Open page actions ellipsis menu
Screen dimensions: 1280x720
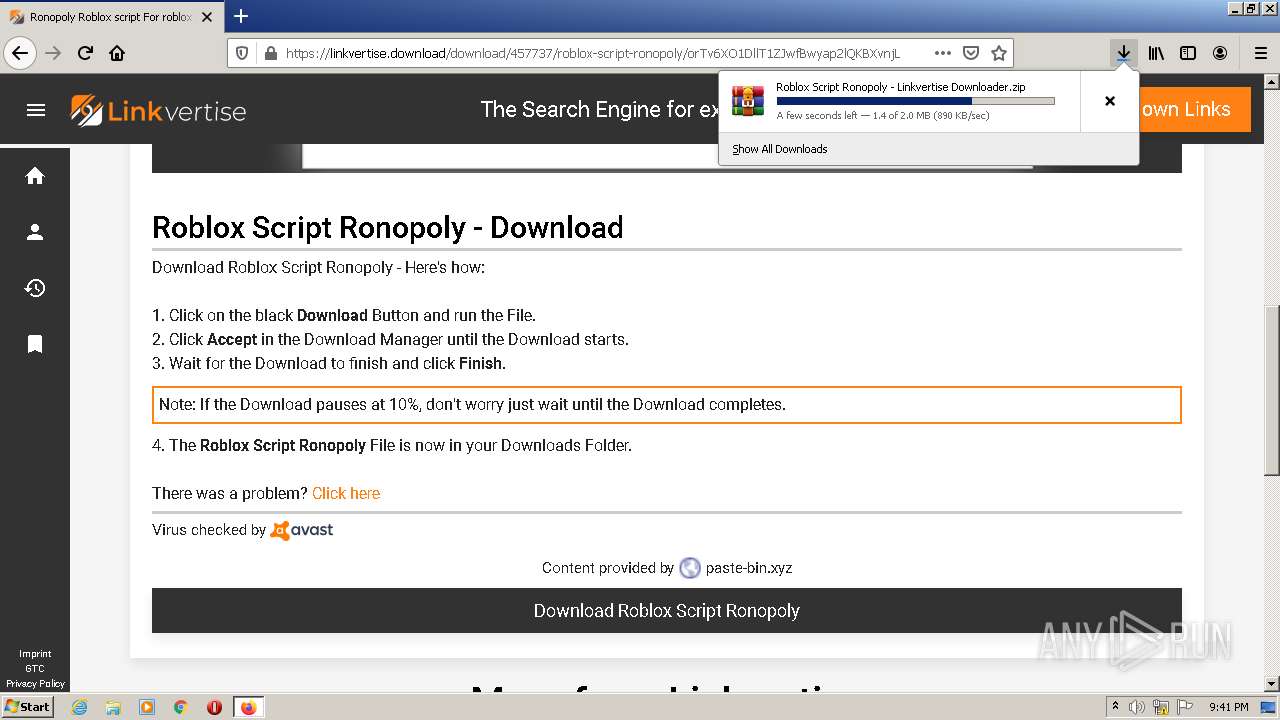coord(942,53)
